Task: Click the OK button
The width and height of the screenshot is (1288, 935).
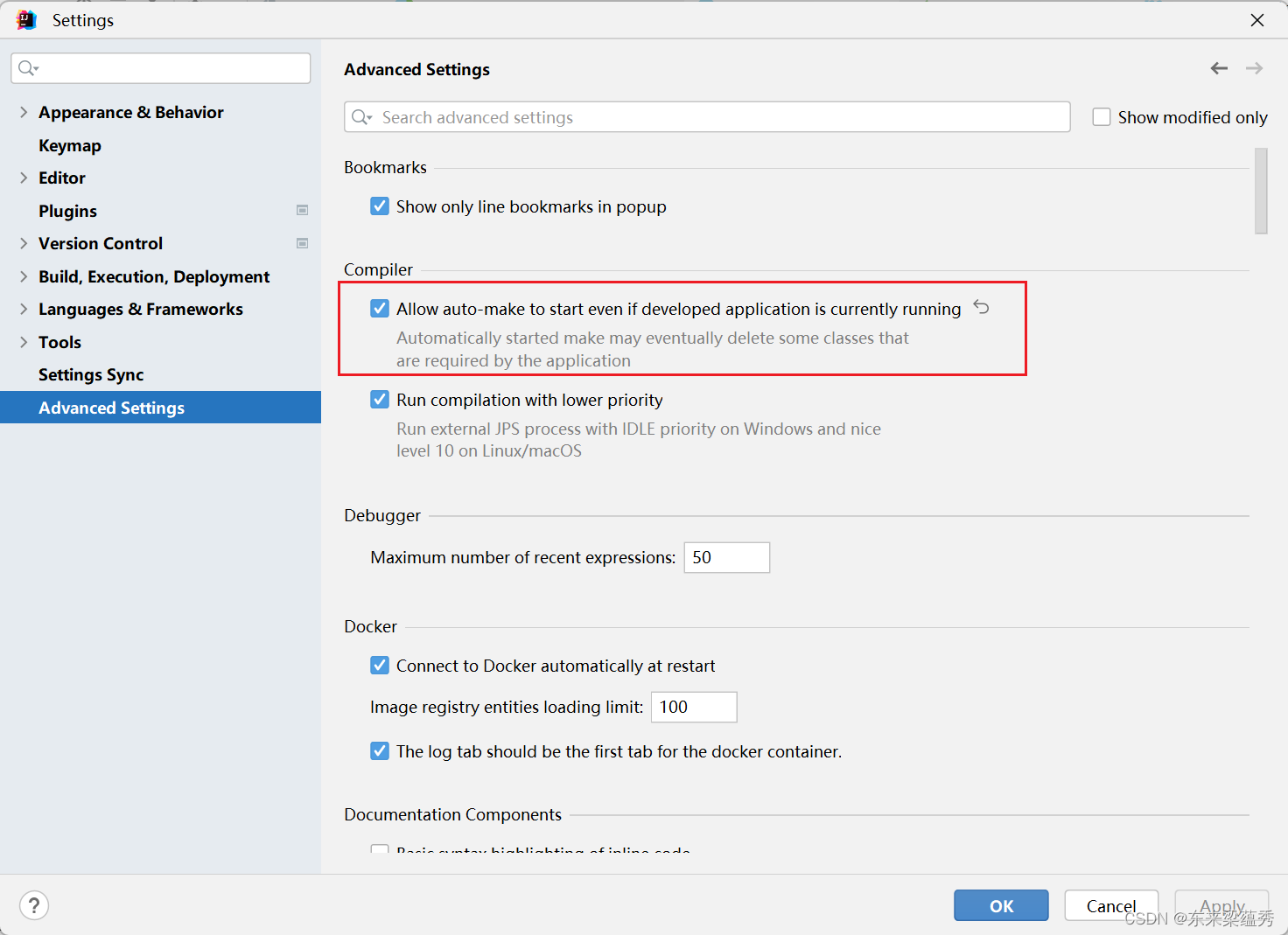Action: 1001,905
